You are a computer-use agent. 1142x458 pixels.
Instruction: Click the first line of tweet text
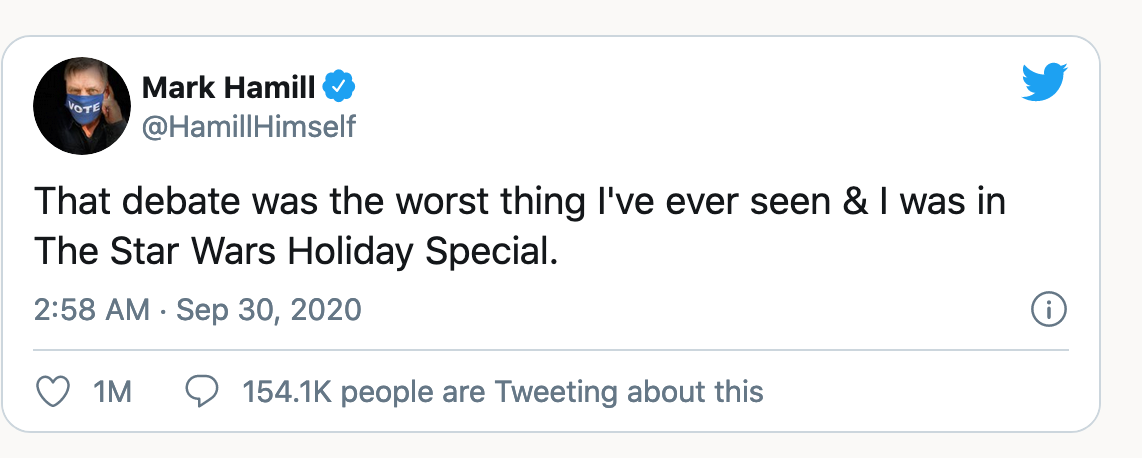click(x=520, y=201)
